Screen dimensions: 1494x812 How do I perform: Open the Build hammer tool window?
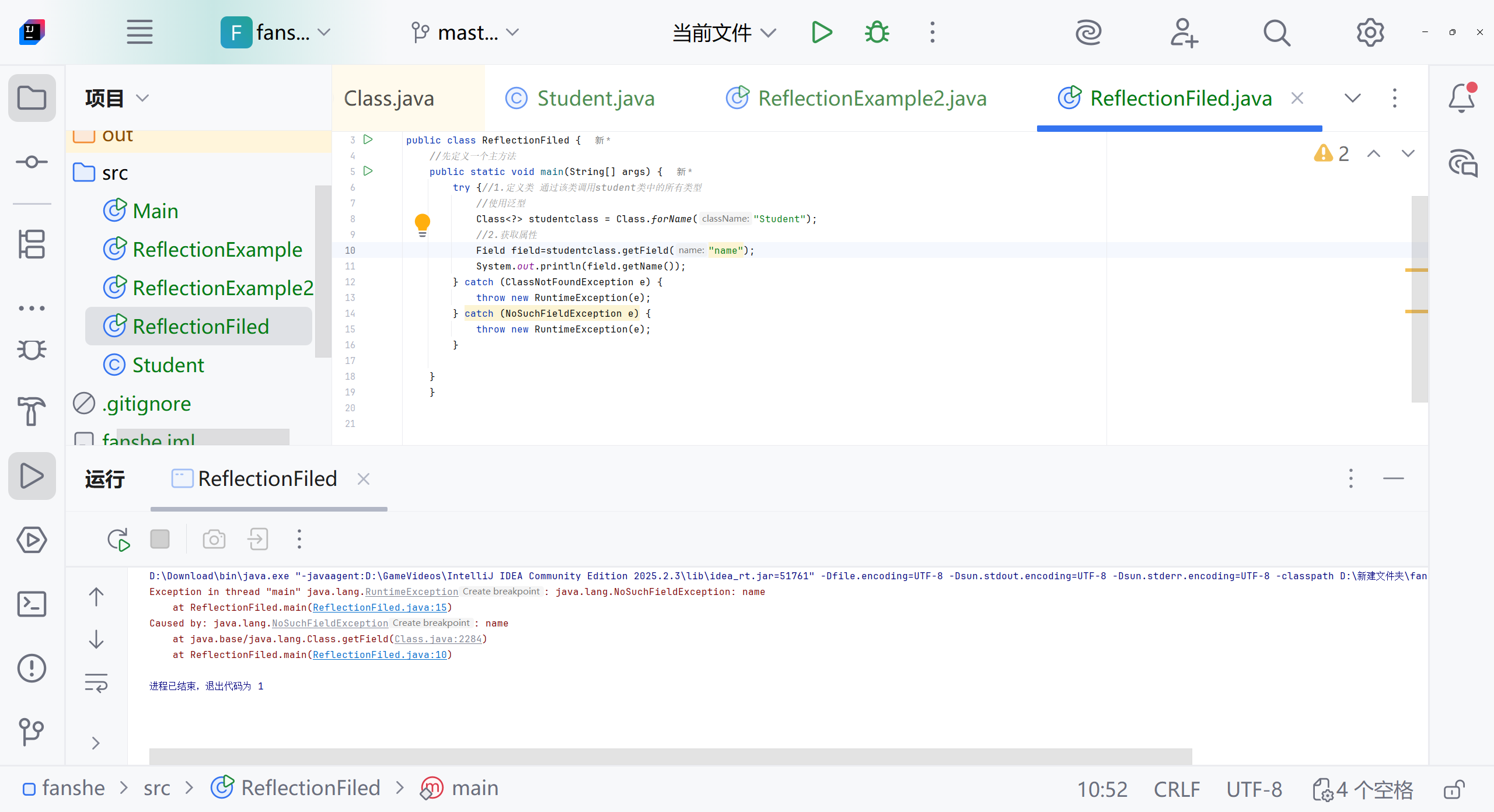(x=32, y=411)
